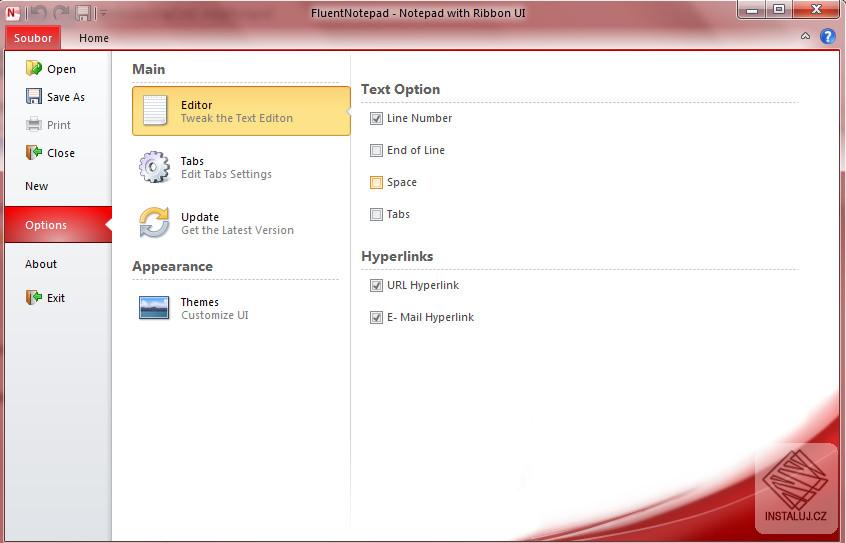Image resolution: width=846 pixels, height=543 pixels.
Task: Minimize the FluentNotepad window
Action: (752, 10)
